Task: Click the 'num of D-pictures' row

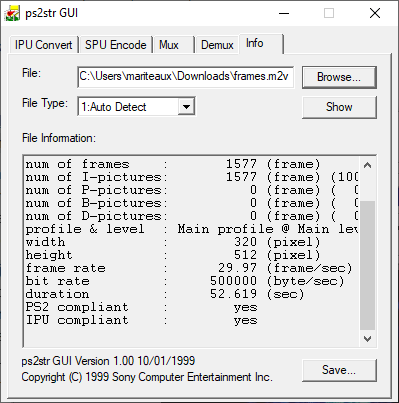Action: tap(192, 216)
